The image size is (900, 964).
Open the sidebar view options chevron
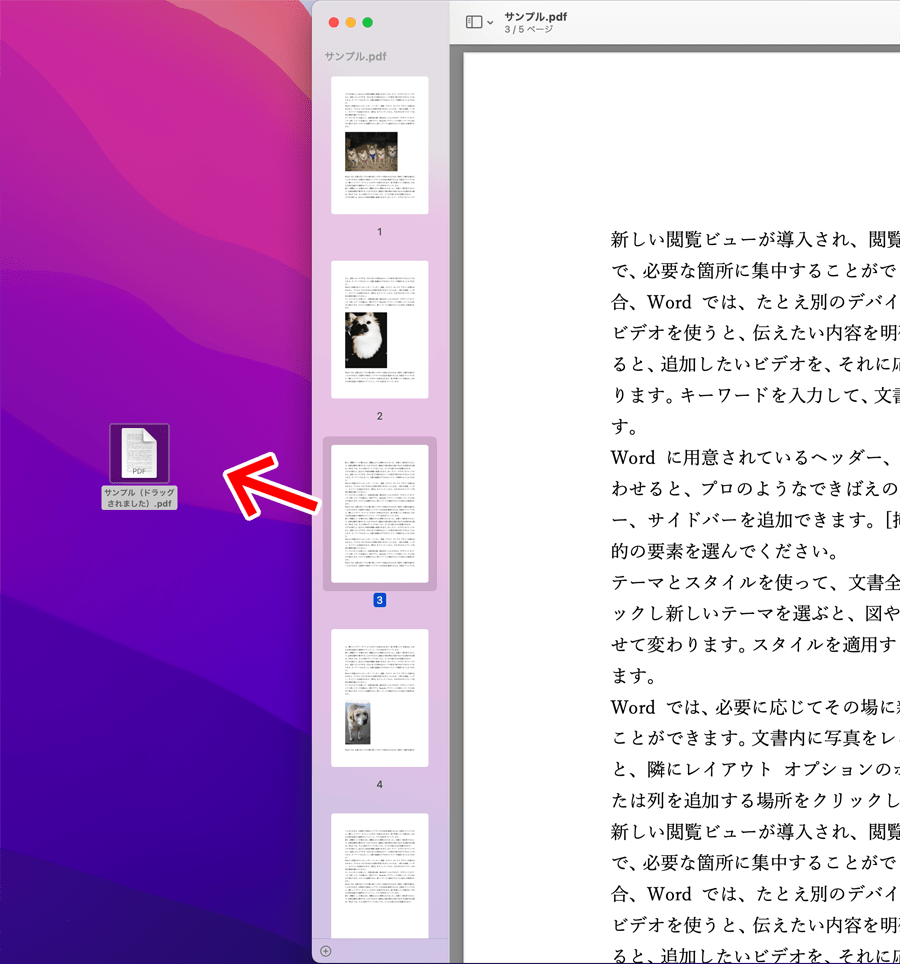tap(490, 23)
